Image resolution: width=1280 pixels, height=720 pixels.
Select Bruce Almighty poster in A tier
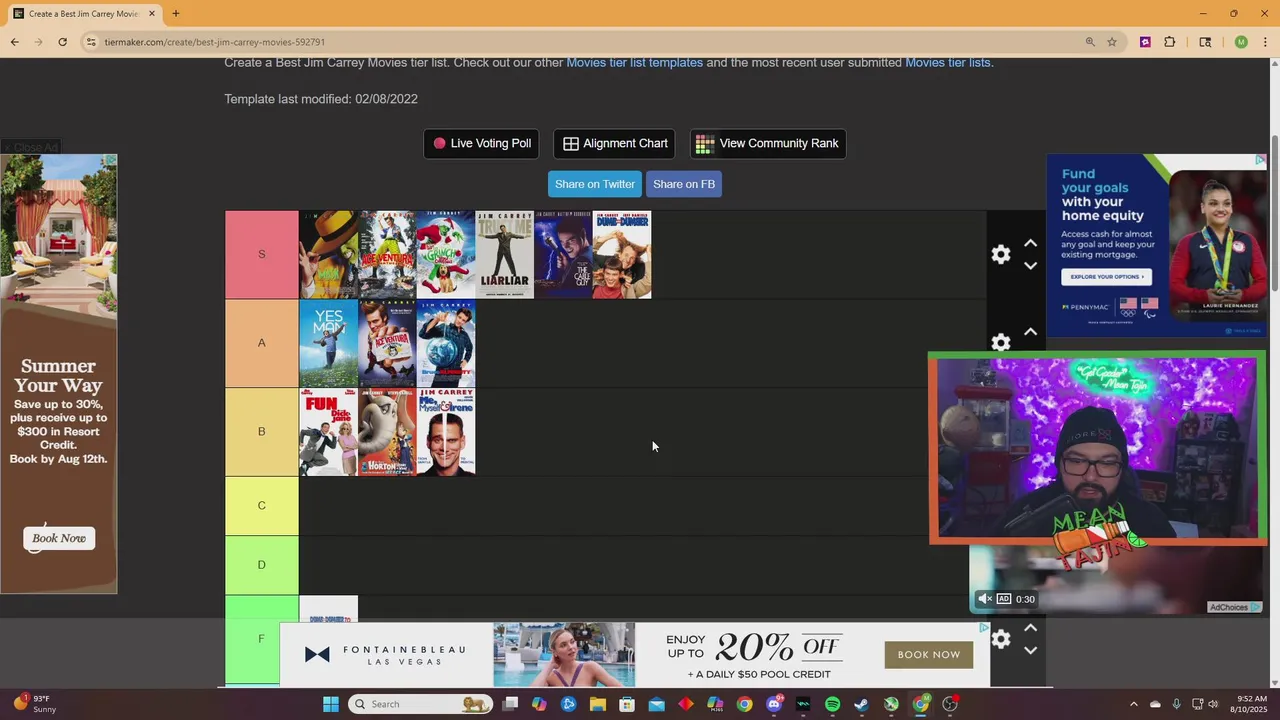coord(446,343)
